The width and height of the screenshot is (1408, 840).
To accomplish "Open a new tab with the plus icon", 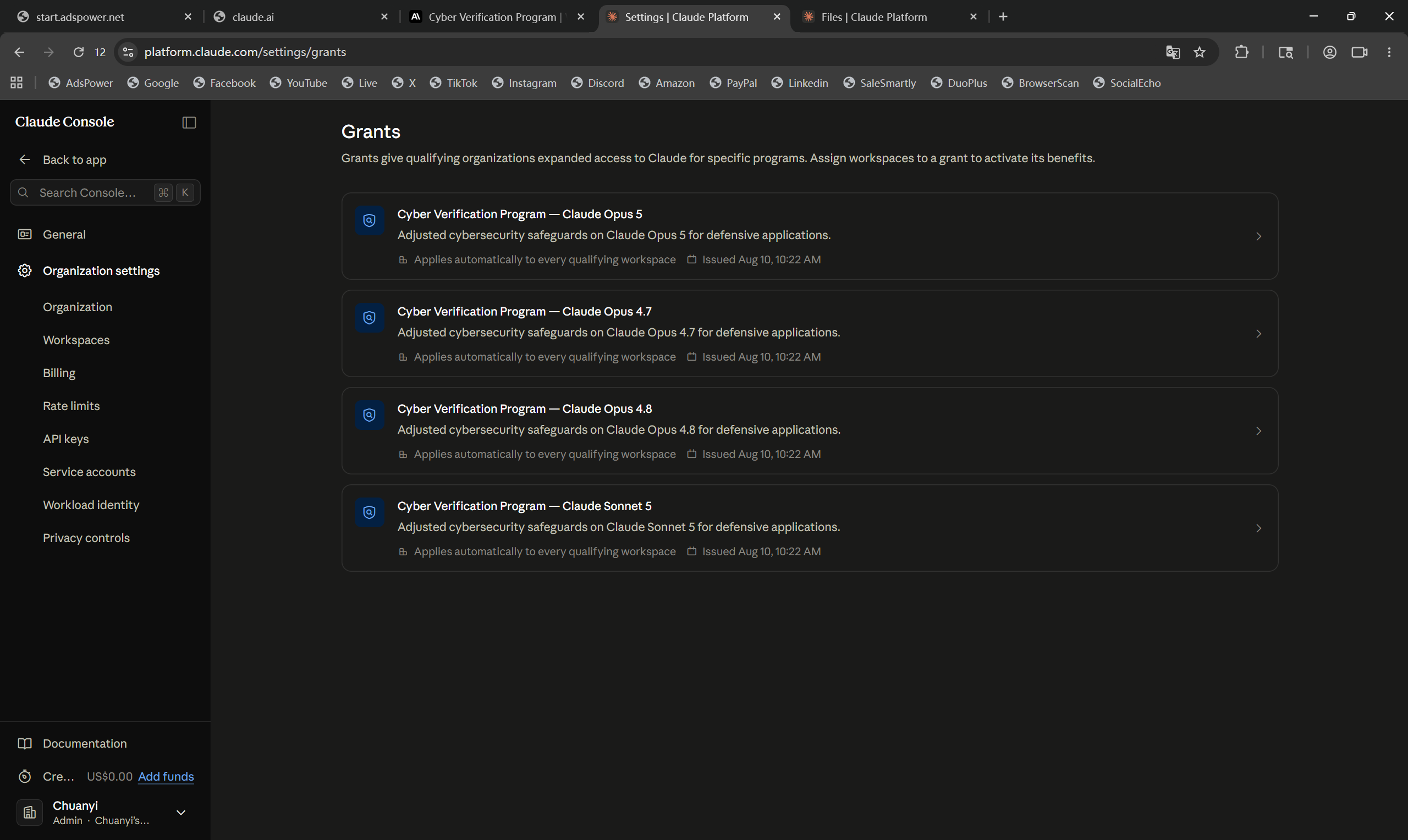I will pos(1003,16).
